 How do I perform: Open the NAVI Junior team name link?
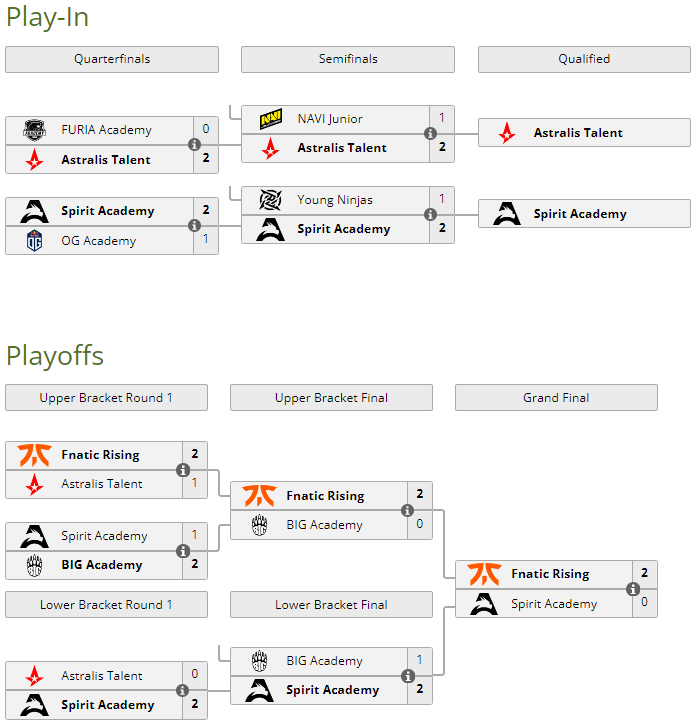[x=330, y=119]
